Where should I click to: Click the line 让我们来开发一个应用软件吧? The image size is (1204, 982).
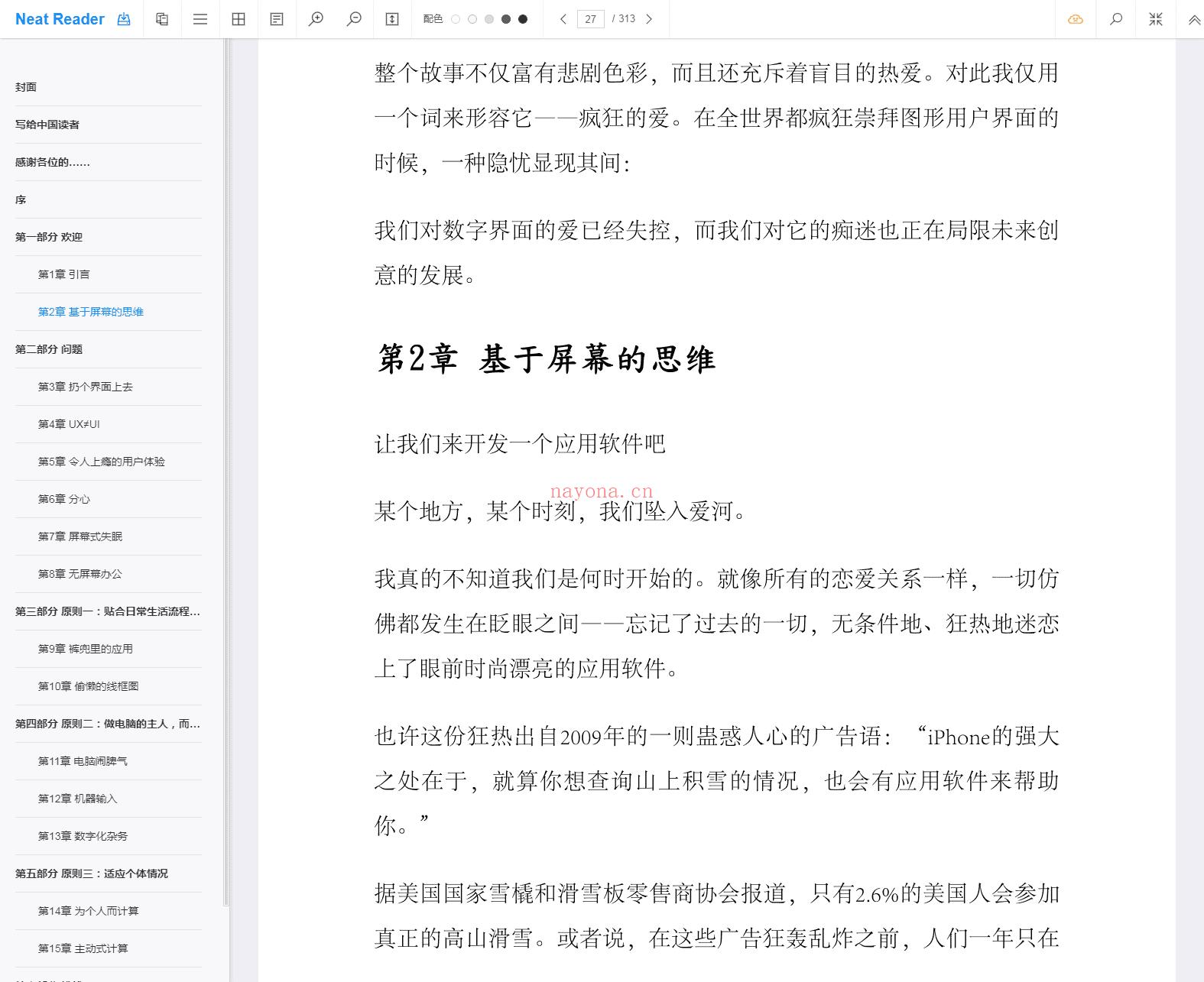coord(520,444)
